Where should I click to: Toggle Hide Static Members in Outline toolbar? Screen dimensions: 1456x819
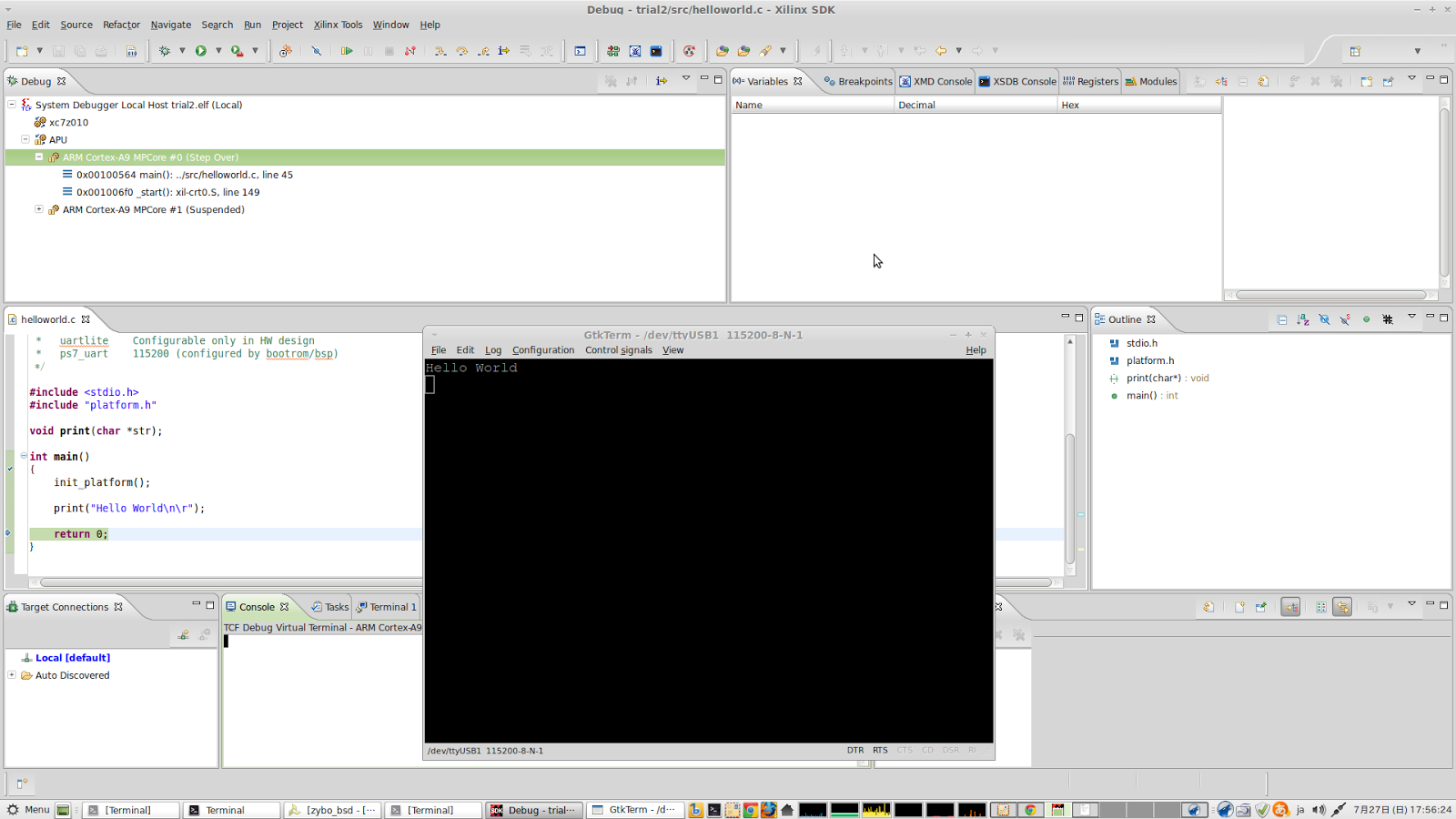tap(1345, 319)
